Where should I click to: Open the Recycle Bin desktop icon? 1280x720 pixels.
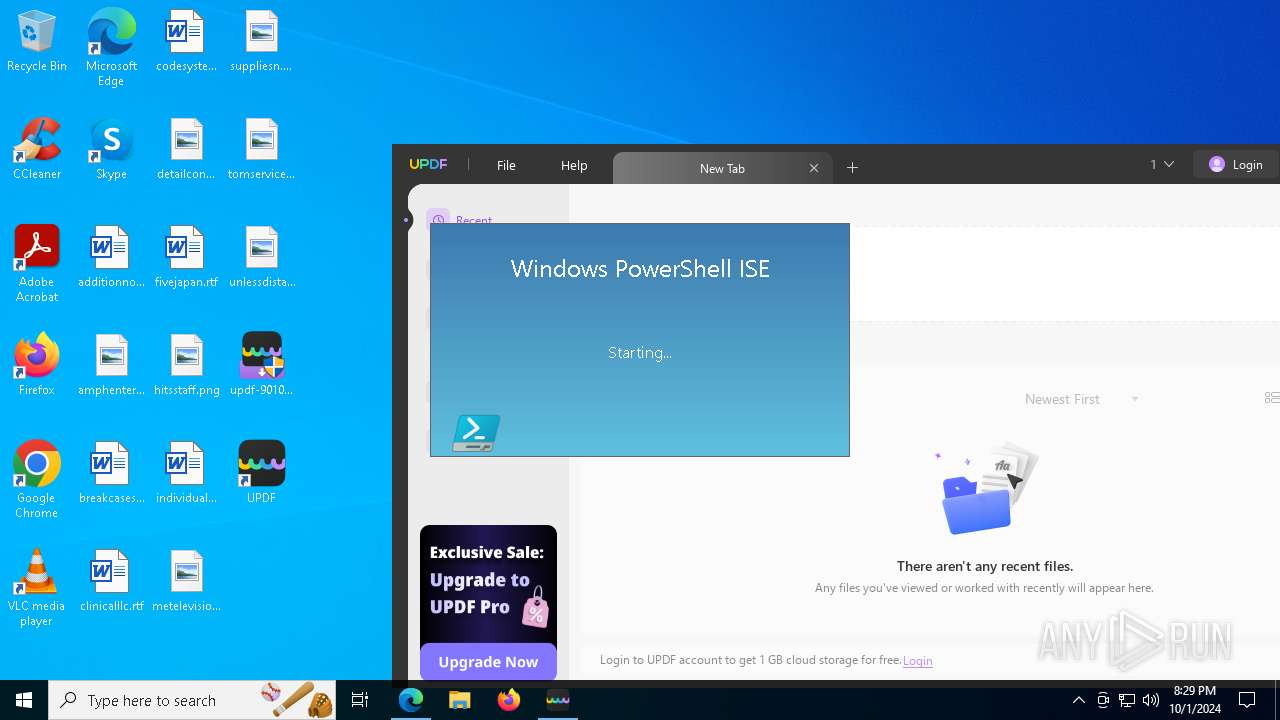tap(37, 42)
